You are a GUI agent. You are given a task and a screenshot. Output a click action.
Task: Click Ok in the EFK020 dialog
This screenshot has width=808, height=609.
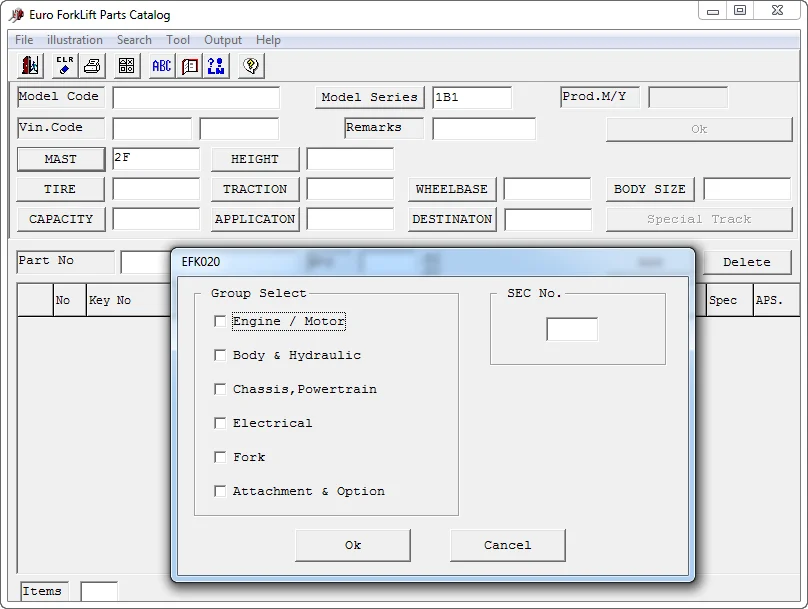353,545
